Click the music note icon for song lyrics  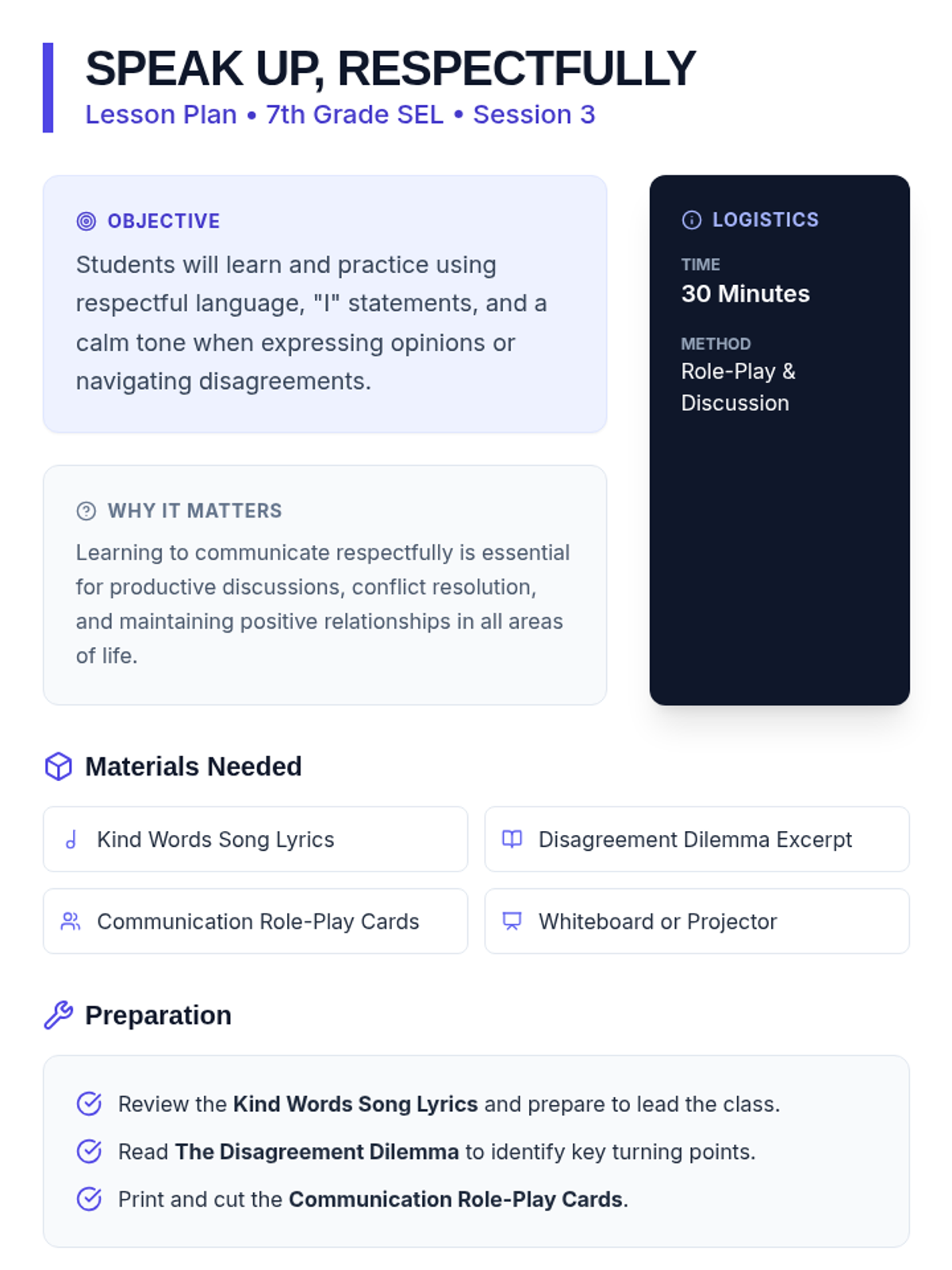71,840
